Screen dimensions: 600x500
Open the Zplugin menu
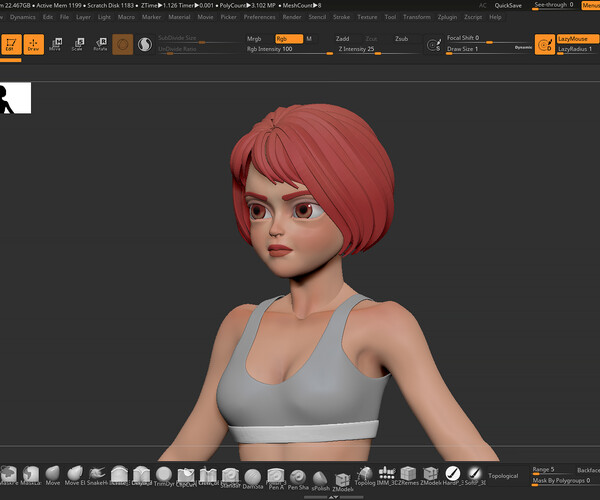(x=447, y=17)
